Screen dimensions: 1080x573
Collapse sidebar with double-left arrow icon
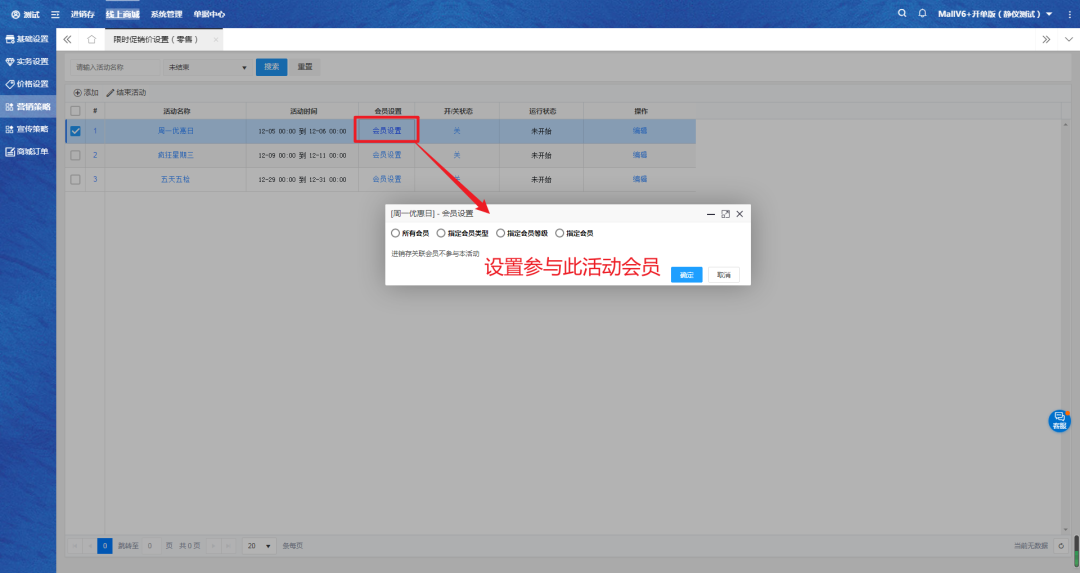[68, 39]
